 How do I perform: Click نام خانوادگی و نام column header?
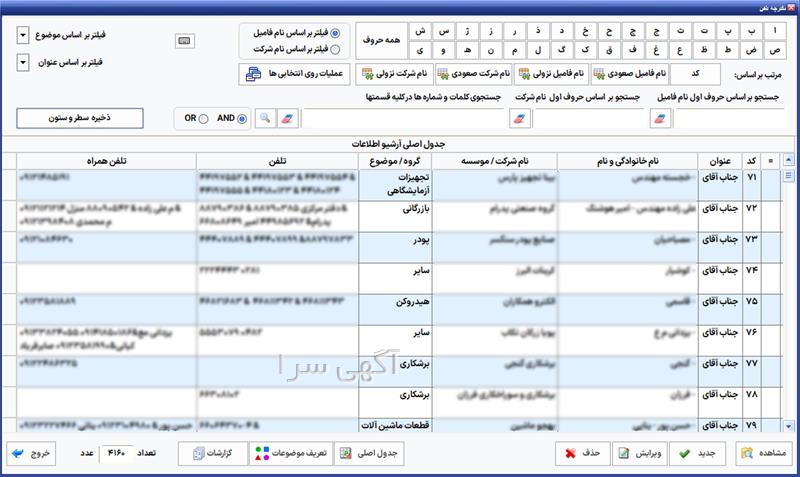tap(628, 161)
